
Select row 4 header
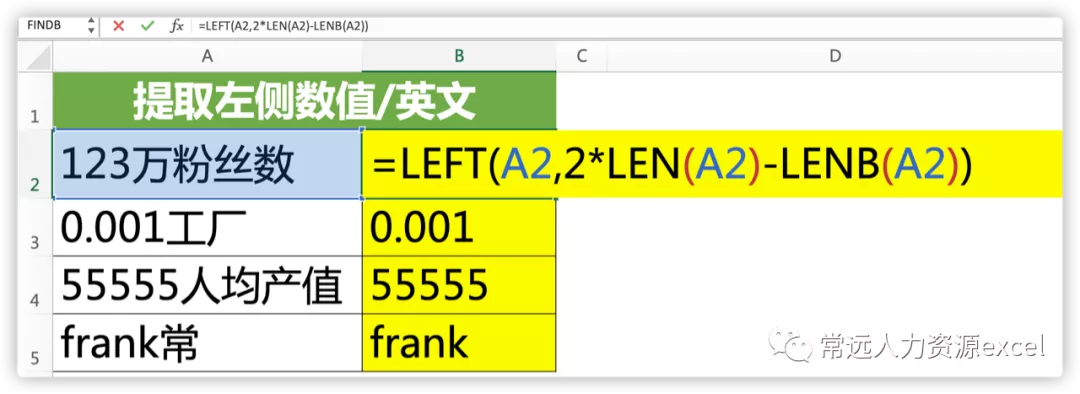click(36, 284)
